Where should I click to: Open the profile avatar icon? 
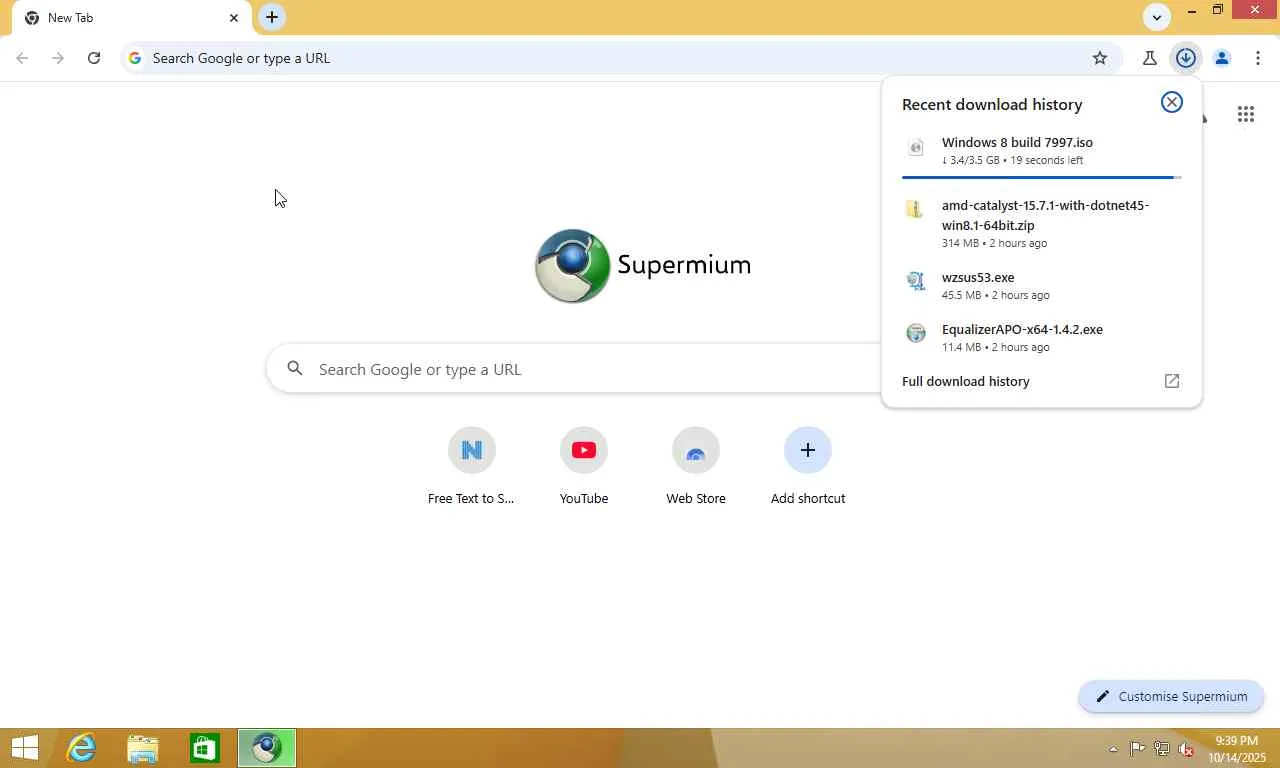(1222, 58)
